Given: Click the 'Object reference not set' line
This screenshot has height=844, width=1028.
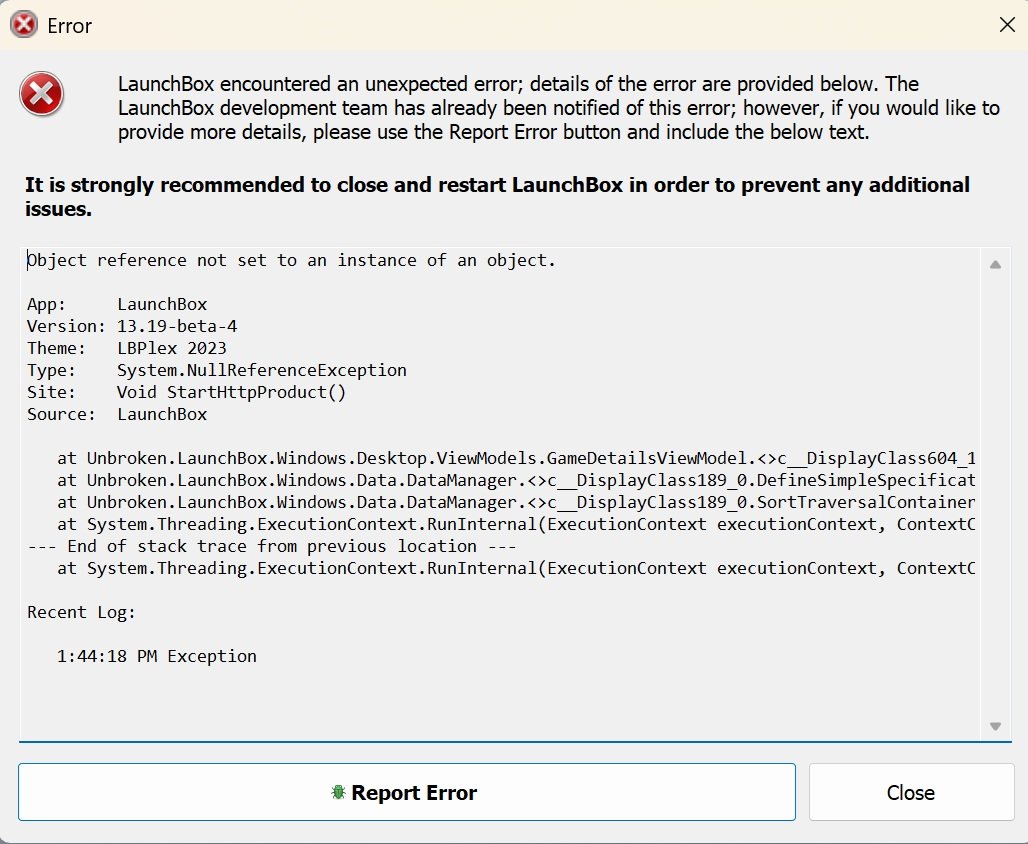Looking at the screenshot, I should click(291, 260).
